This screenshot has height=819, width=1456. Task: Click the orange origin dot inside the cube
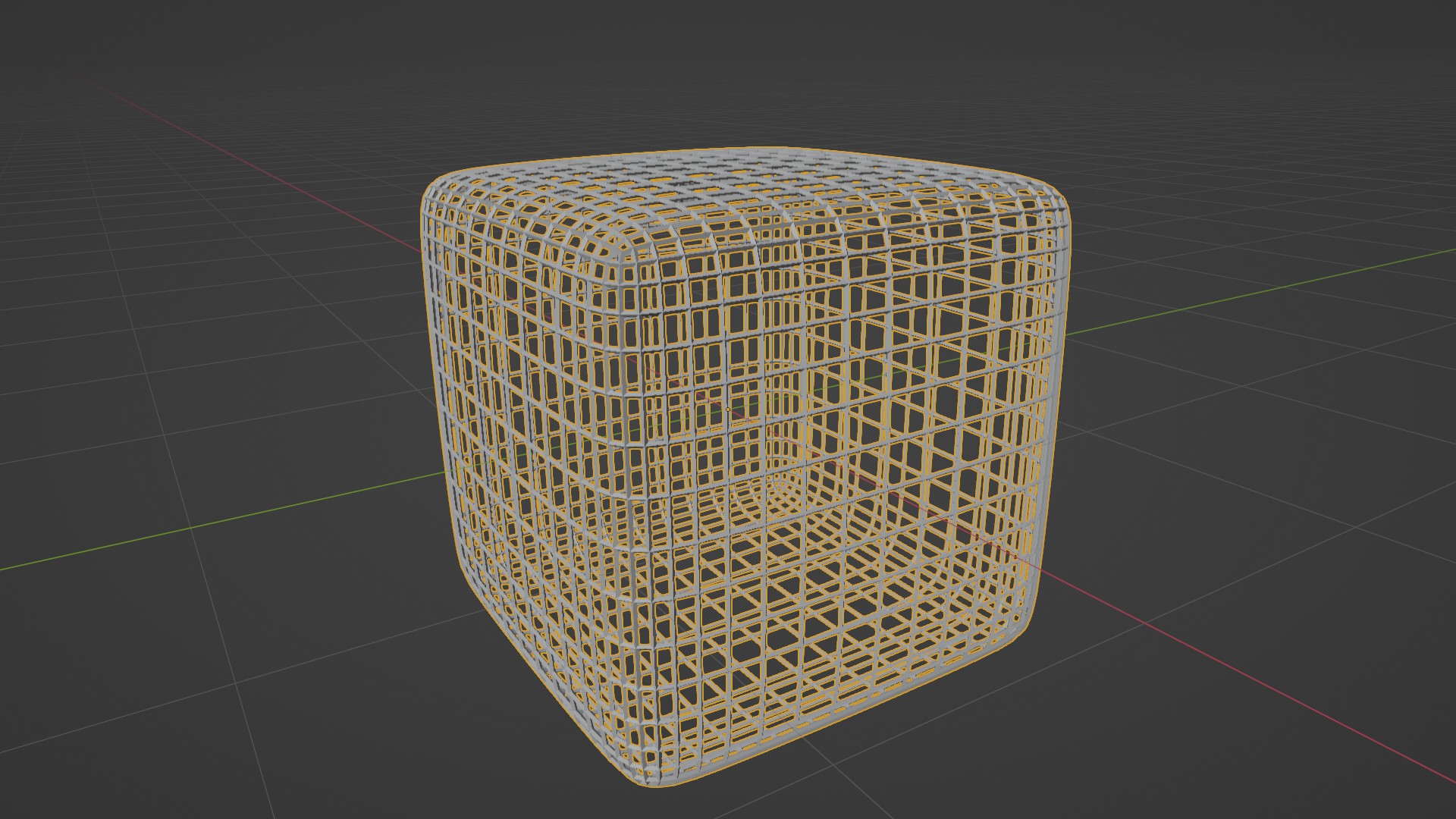(728, 409)
